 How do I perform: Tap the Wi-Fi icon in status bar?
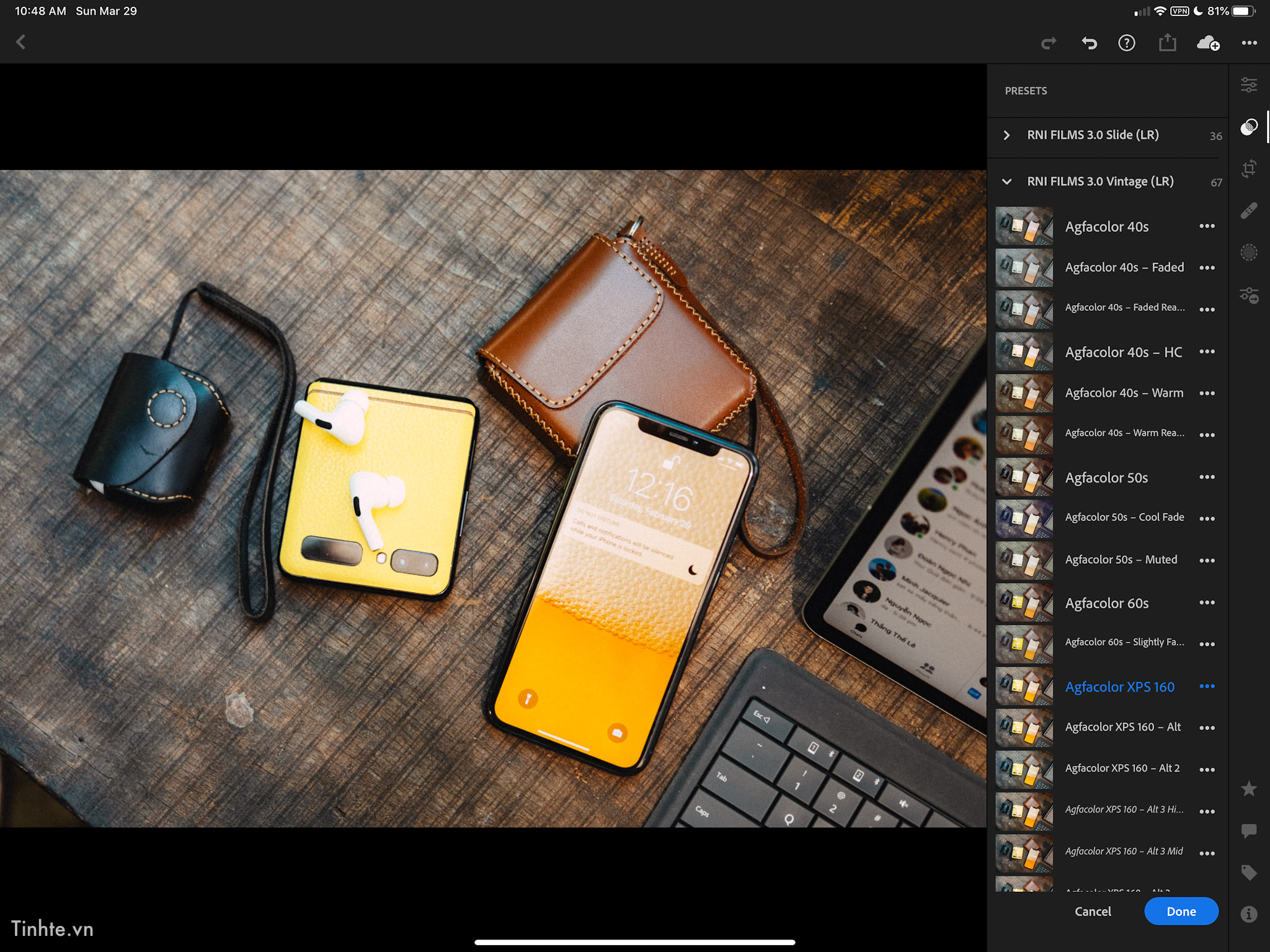point(1160,11)
